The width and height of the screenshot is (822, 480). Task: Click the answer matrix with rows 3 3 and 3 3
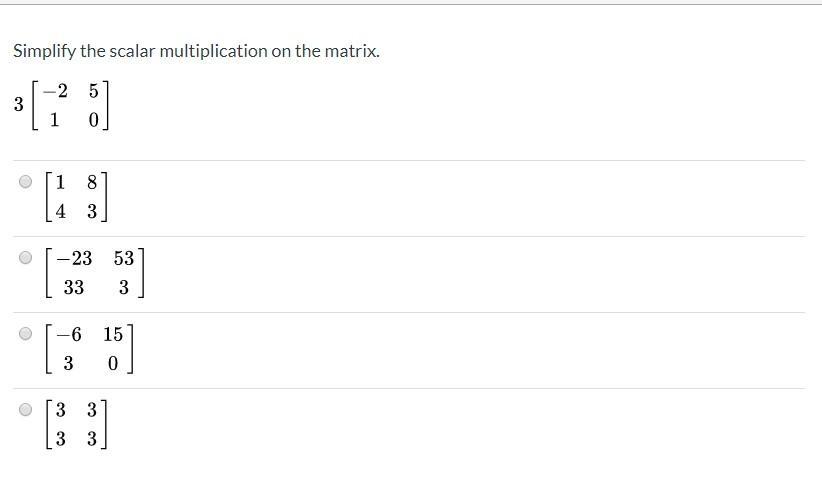pyautogui.click(x=77, y=424)
